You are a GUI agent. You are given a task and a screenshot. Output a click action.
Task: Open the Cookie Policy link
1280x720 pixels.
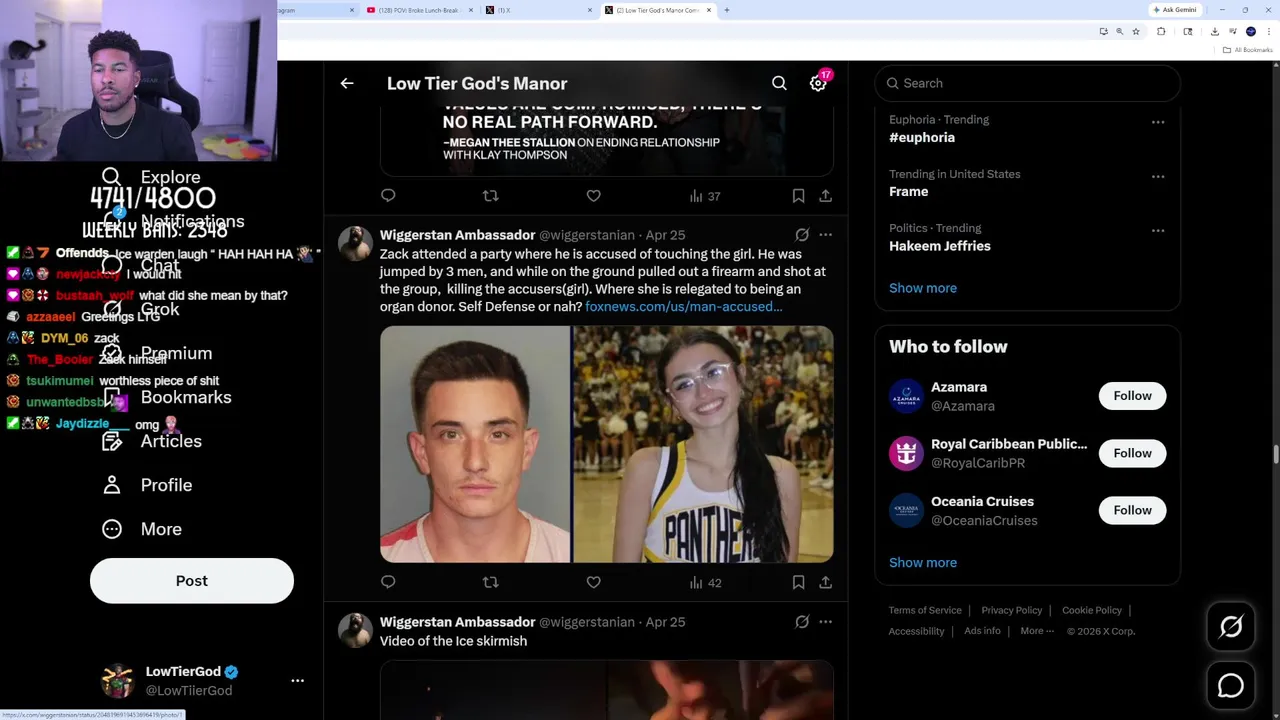(x=1092, y=610)
